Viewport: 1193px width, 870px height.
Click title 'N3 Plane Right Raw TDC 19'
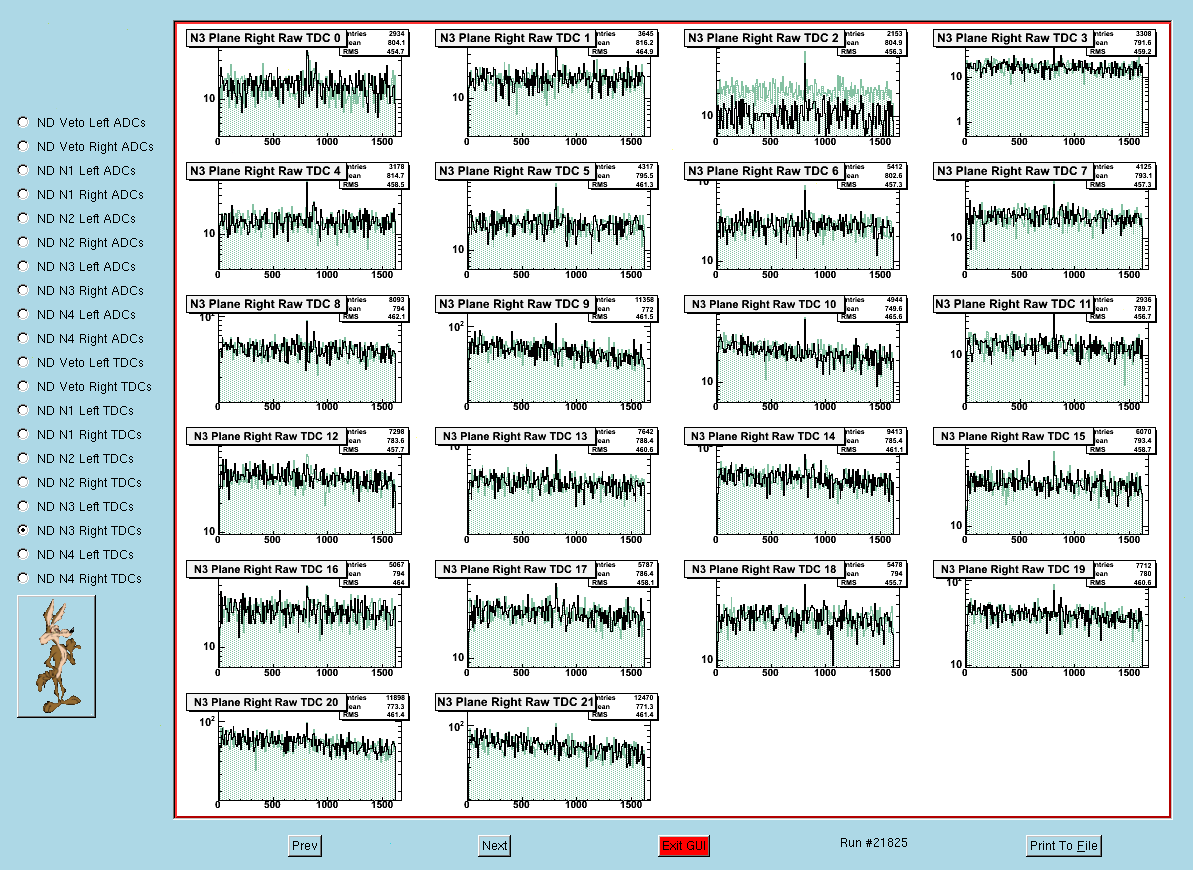(x=1013, y=569)
